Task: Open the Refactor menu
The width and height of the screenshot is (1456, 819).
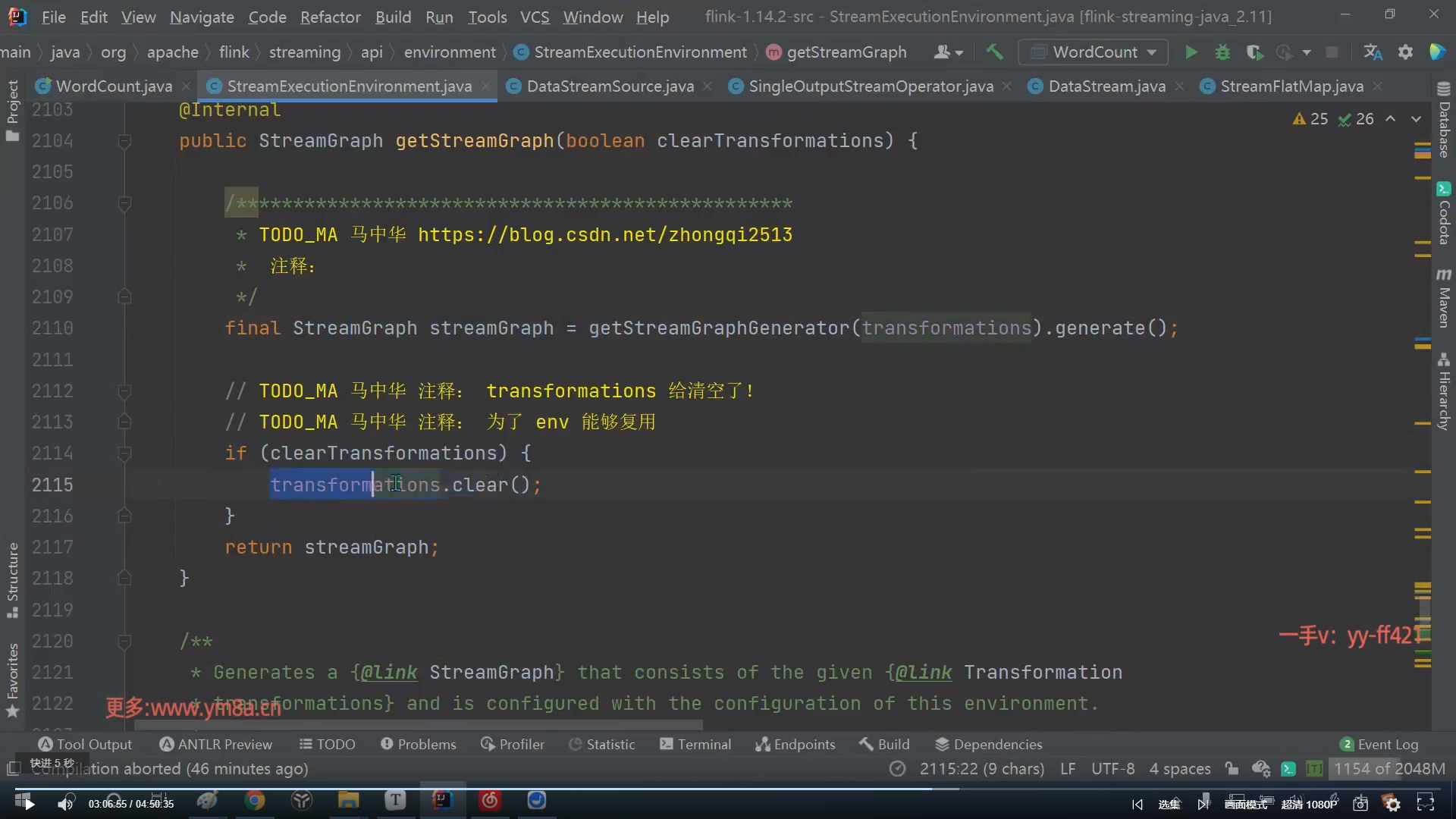Action: [330, 17]
